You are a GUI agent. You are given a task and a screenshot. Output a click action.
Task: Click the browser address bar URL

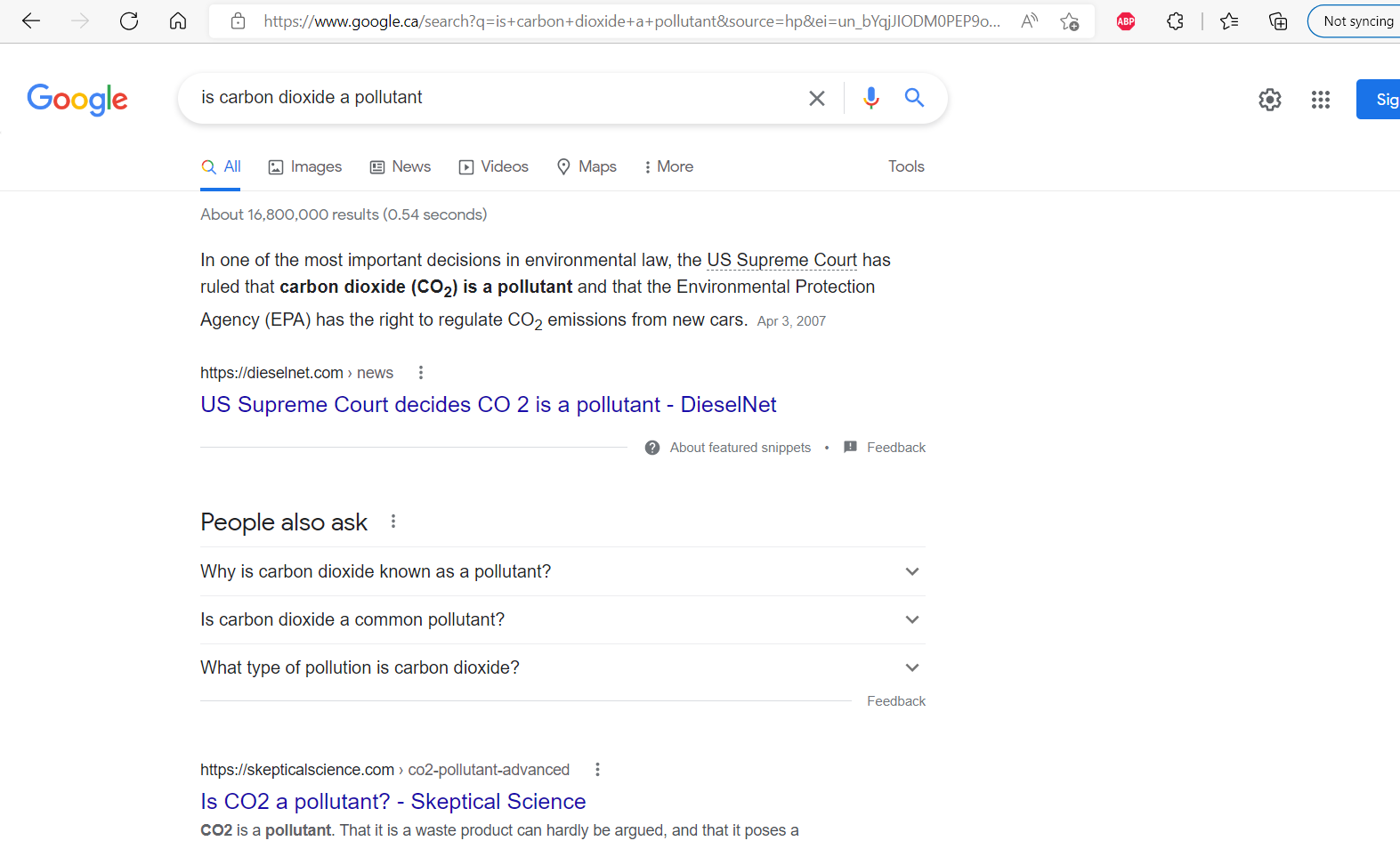click(632, 21)
